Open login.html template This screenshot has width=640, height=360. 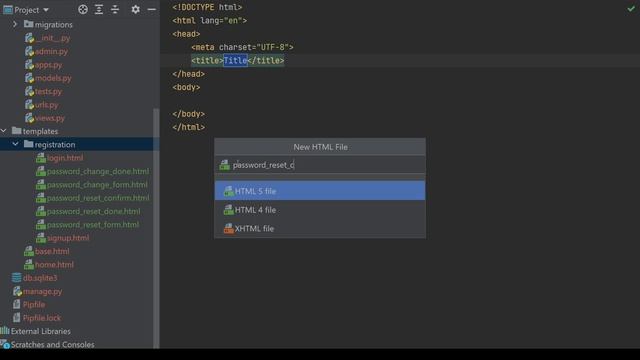pyautogui.click(x=64, y=158)
